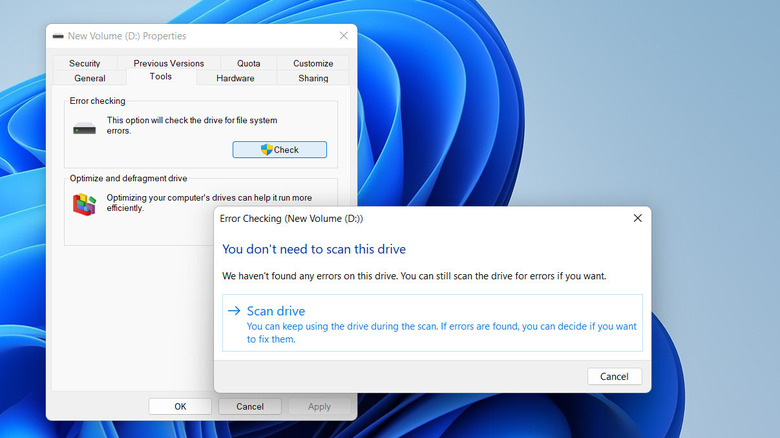Open the Quota tab
780x438 pixels.
click(x=248, y=63)
